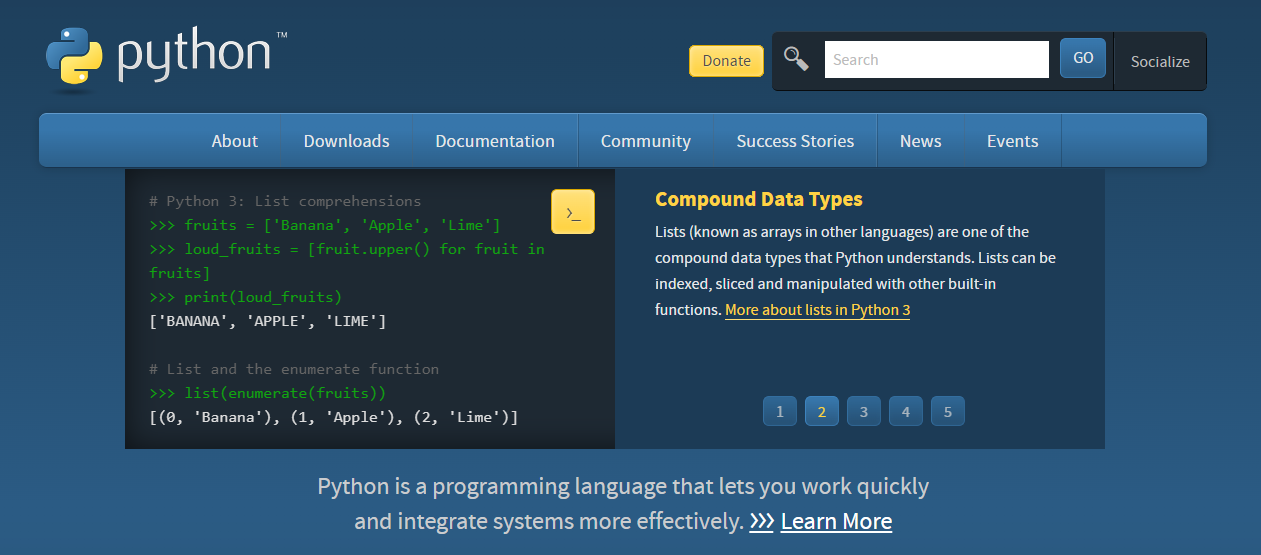1261x555 pixels.
Task: Click the comment '# Python 3: List comprehensions'
Action: click(x=285, y=201)
